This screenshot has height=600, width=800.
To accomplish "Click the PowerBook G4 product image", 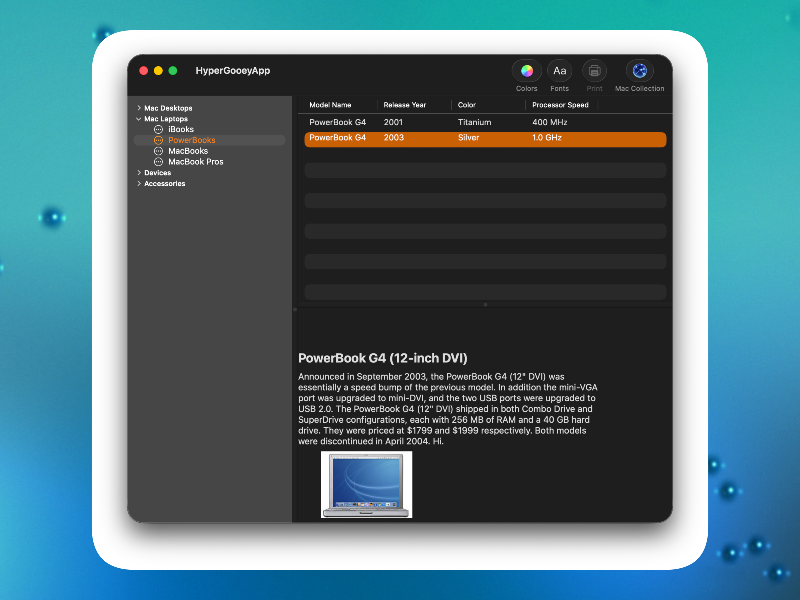I will click(366, 485).
